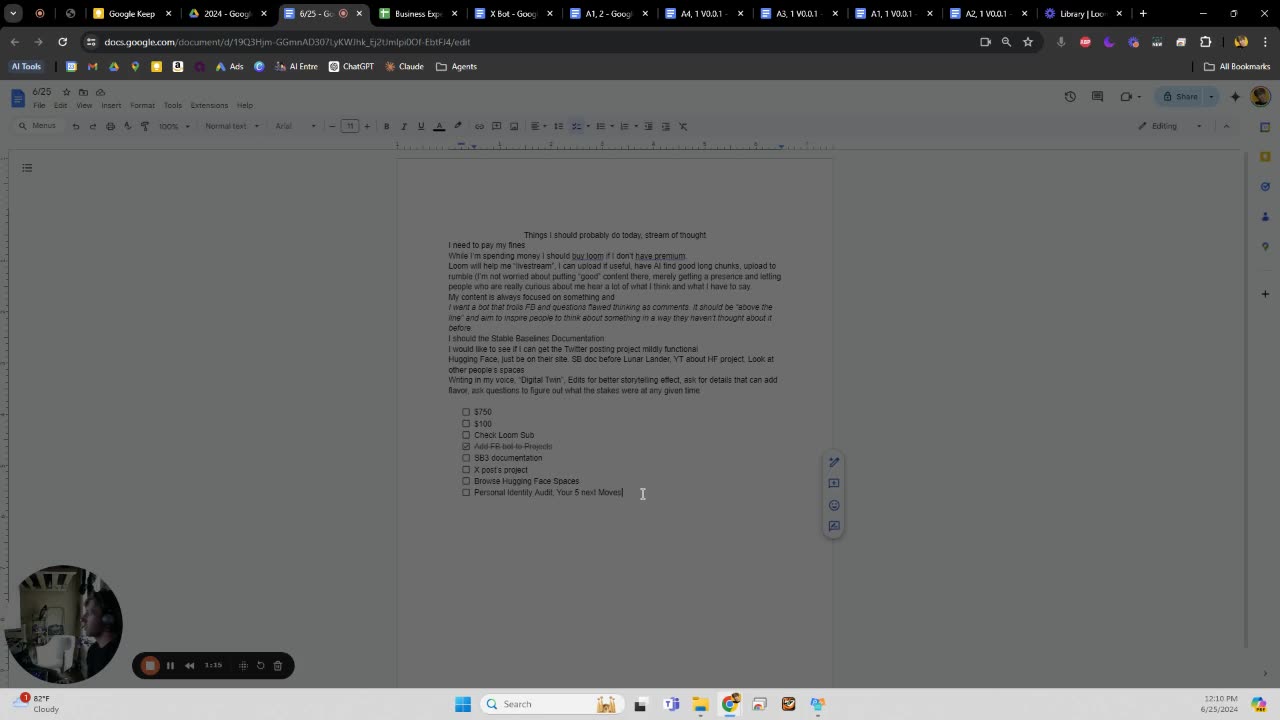Open bulleted list options dropdown arrow
1280x720 pixels.
(611, 126)
